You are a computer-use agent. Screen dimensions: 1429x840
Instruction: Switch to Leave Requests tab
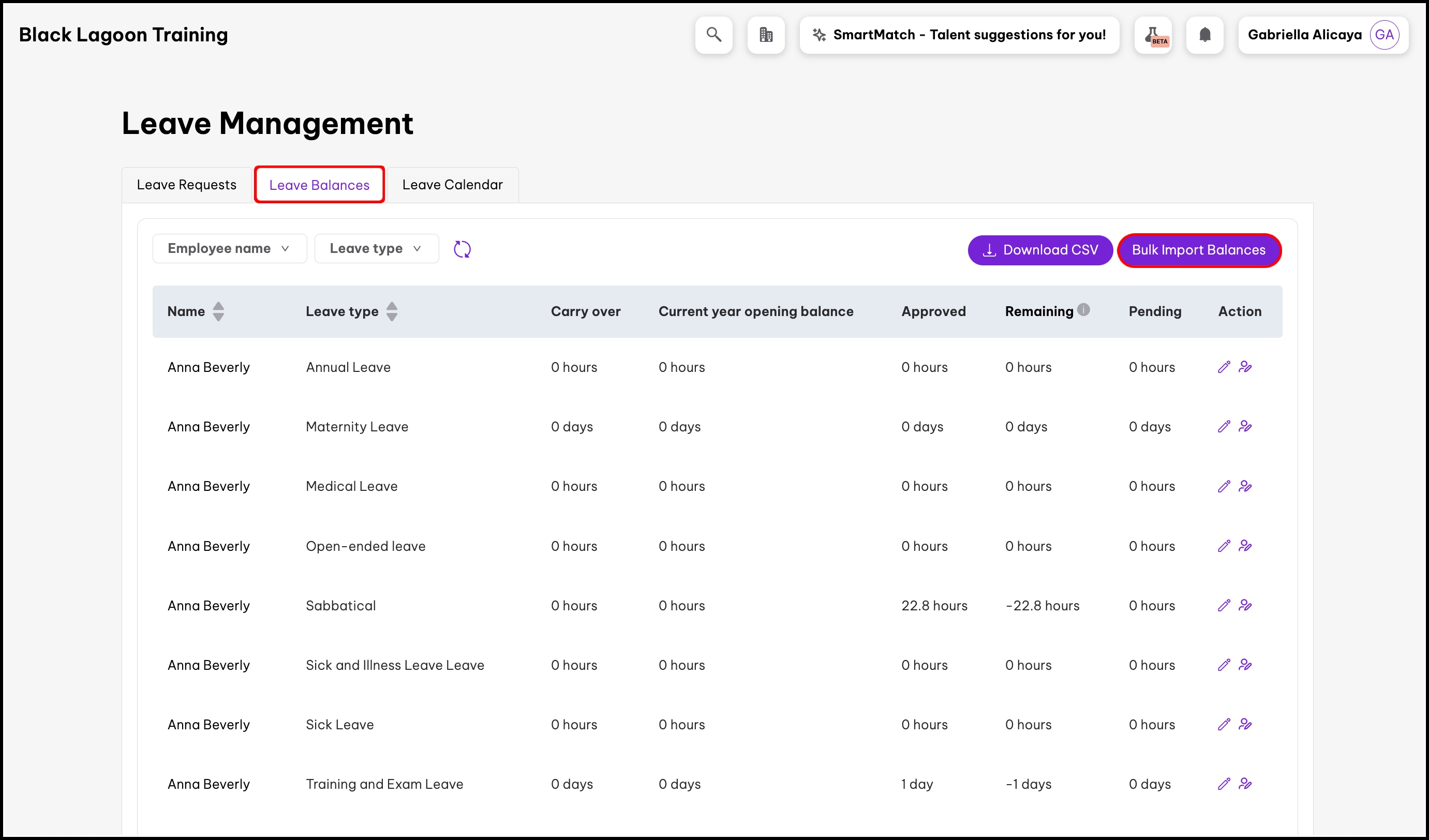pos(187,185)
